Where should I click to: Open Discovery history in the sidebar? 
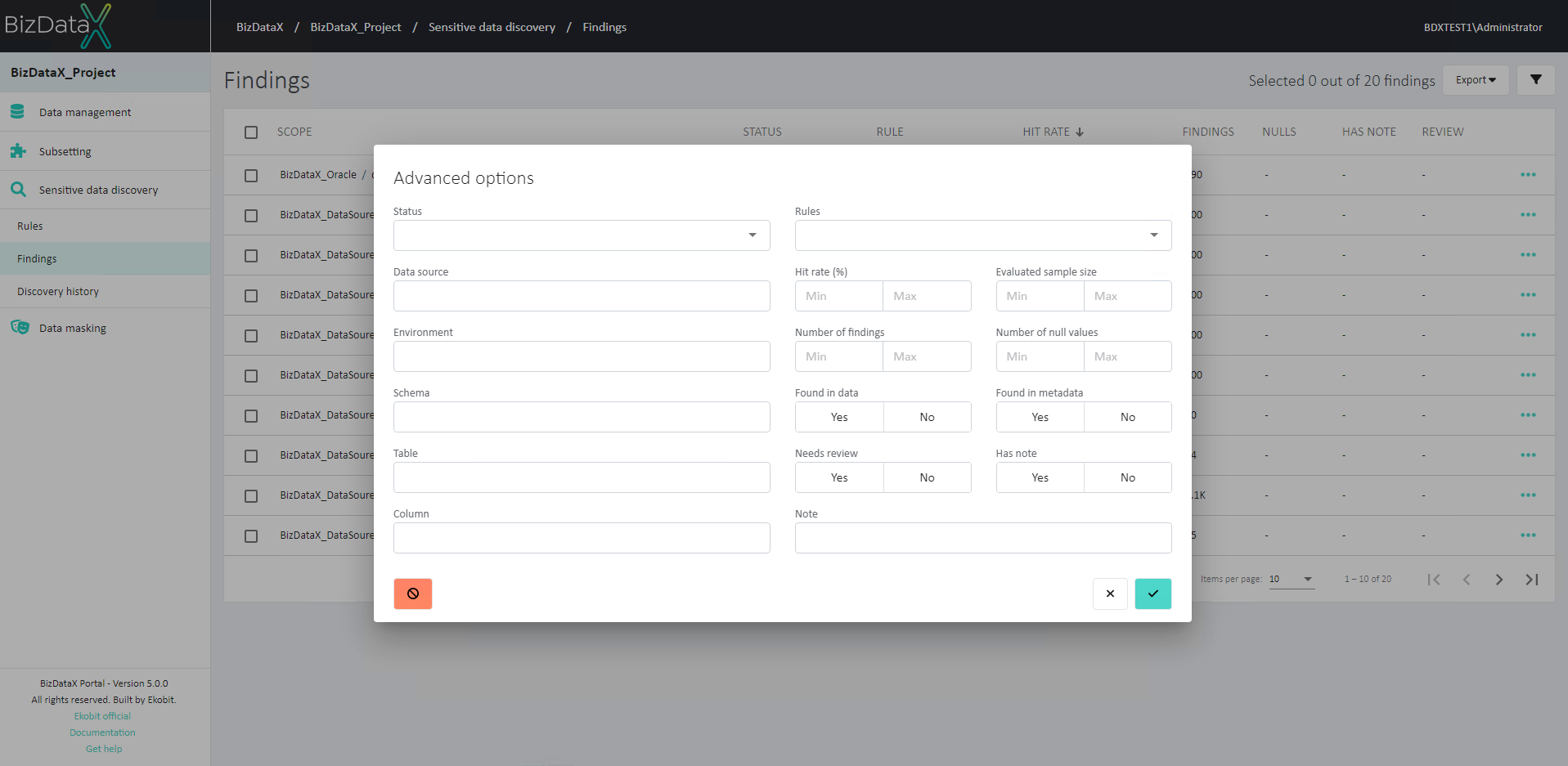[105, 291]
